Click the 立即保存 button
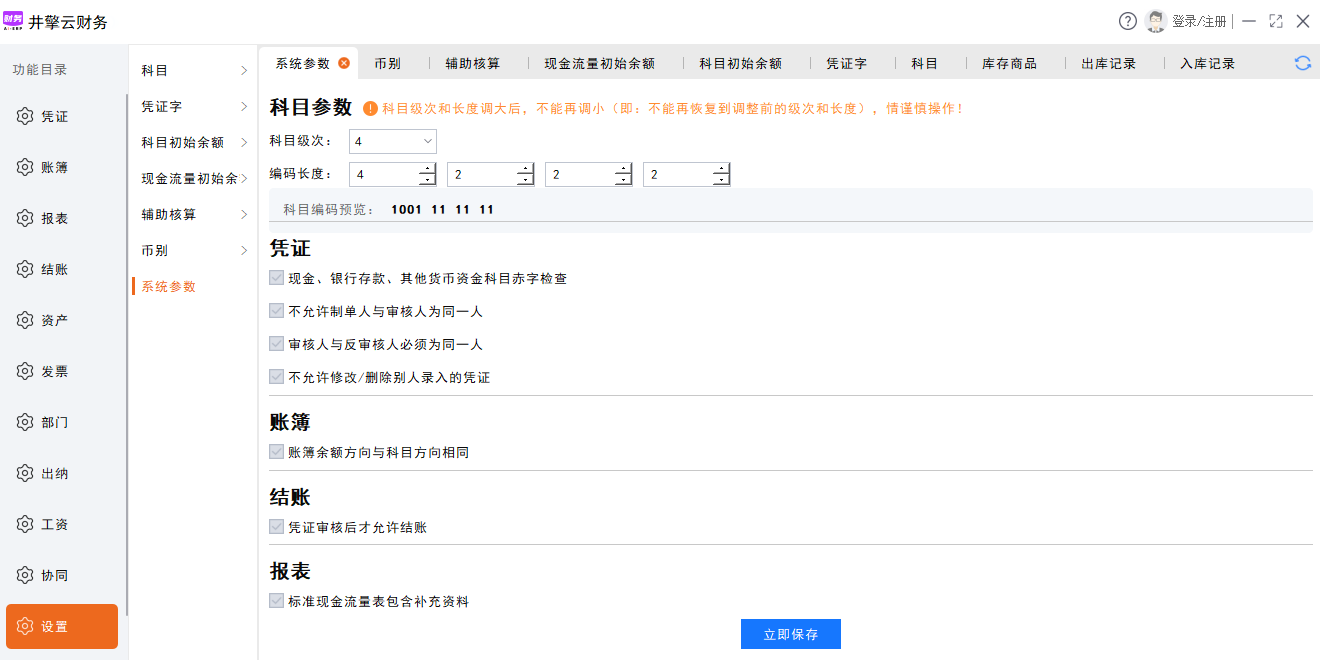 coord(790,634)
